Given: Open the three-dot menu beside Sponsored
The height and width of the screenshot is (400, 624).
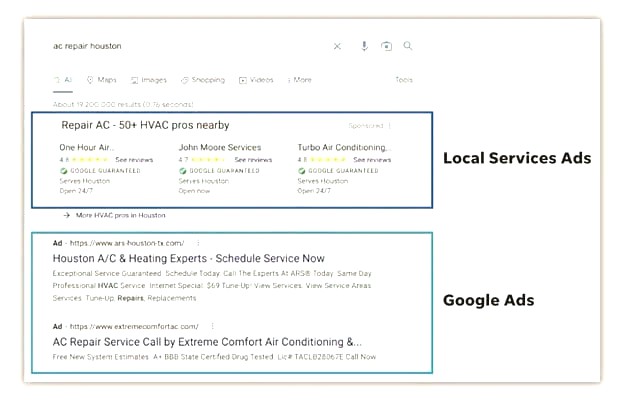Looking at the screenshot, I should pyautogui.click(x=390, y=126).
